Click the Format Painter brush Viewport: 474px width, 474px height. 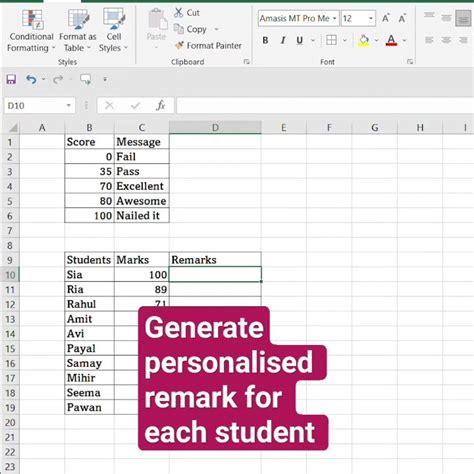[179, 45]
